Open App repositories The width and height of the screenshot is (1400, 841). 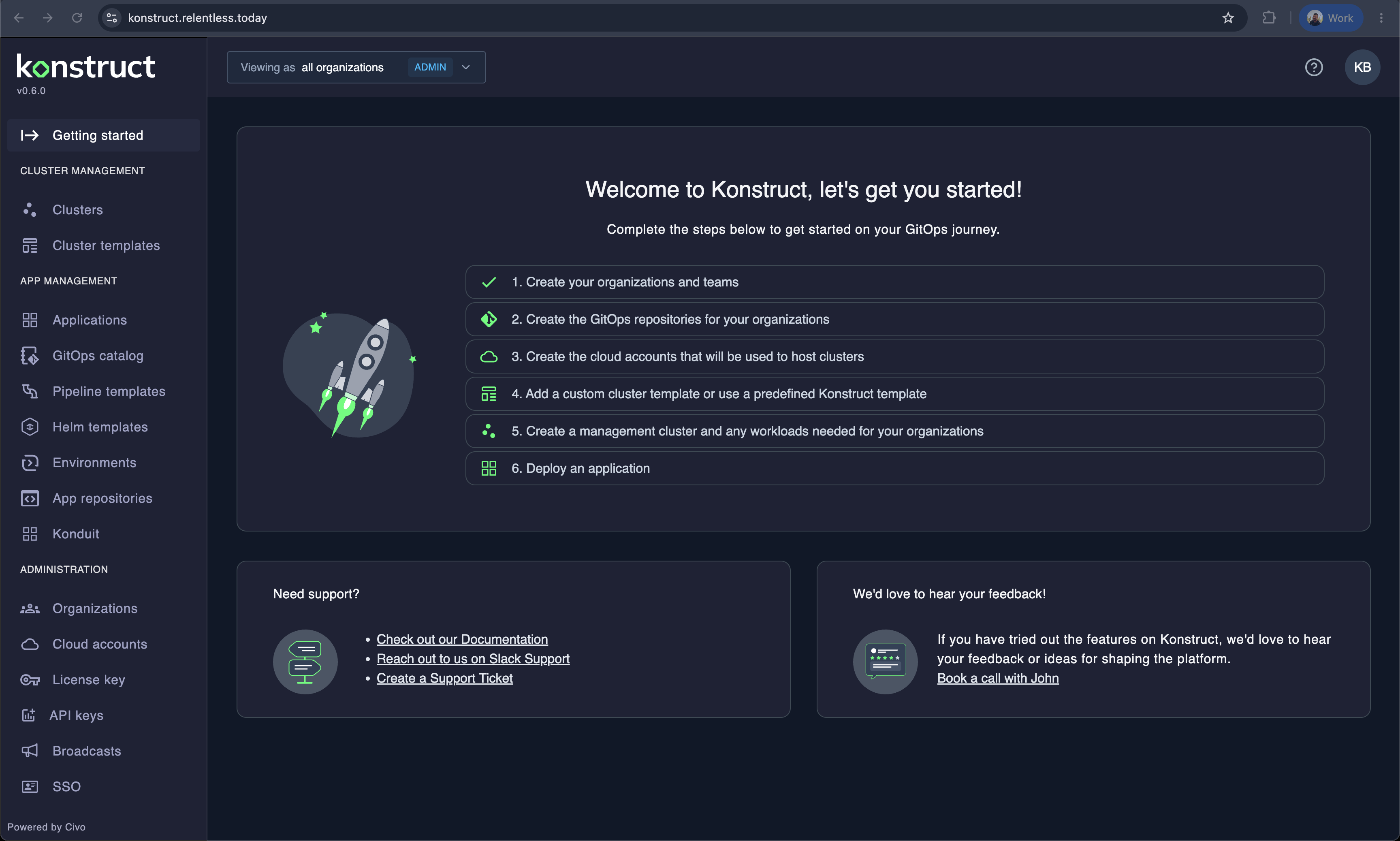104,499
